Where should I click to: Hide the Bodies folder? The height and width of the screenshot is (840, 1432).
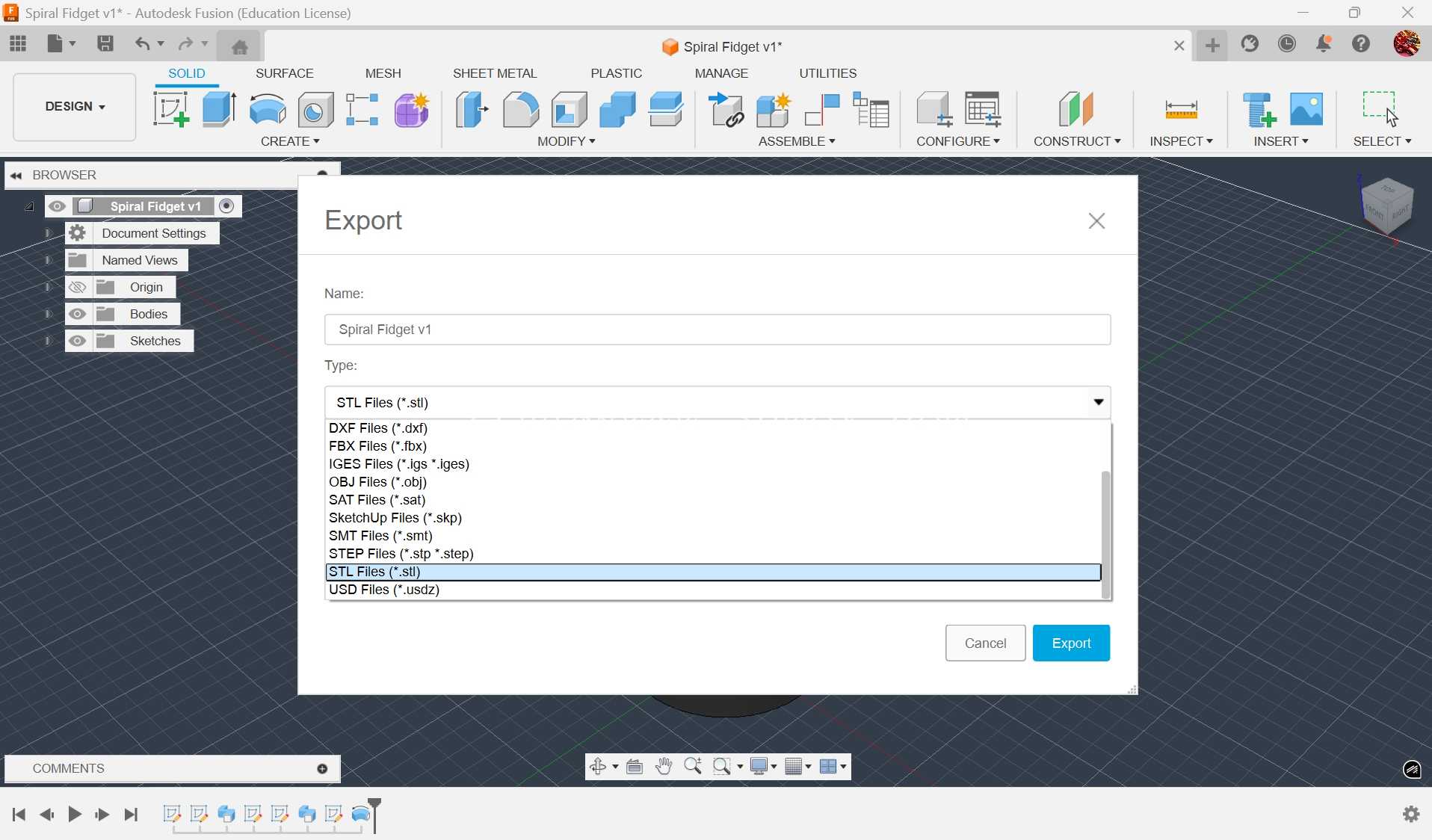pyautogui.click(x=77, y=314)
